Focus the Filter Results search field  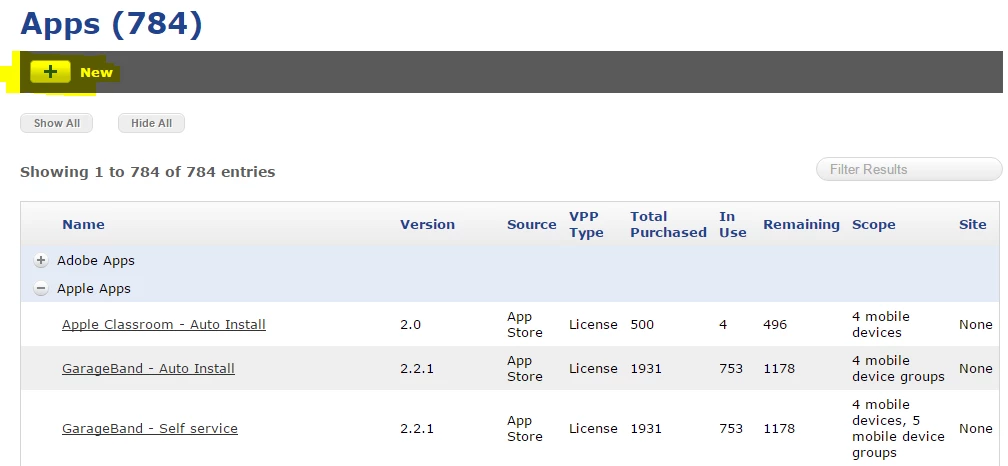pos(909,170)
